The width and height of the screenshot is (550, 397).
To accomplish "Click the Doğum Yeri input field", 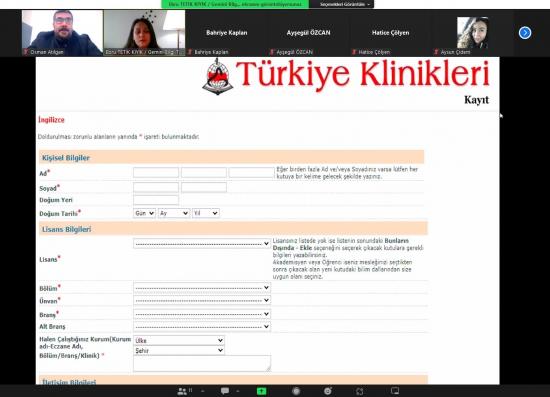I will [156, 200].
